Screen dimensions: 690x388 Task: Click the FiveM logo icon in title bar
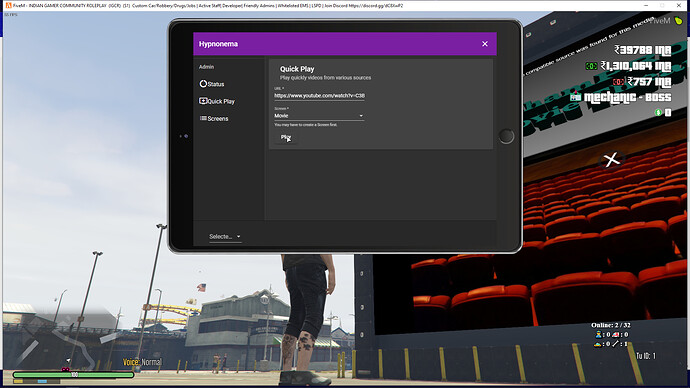[8, 5]
